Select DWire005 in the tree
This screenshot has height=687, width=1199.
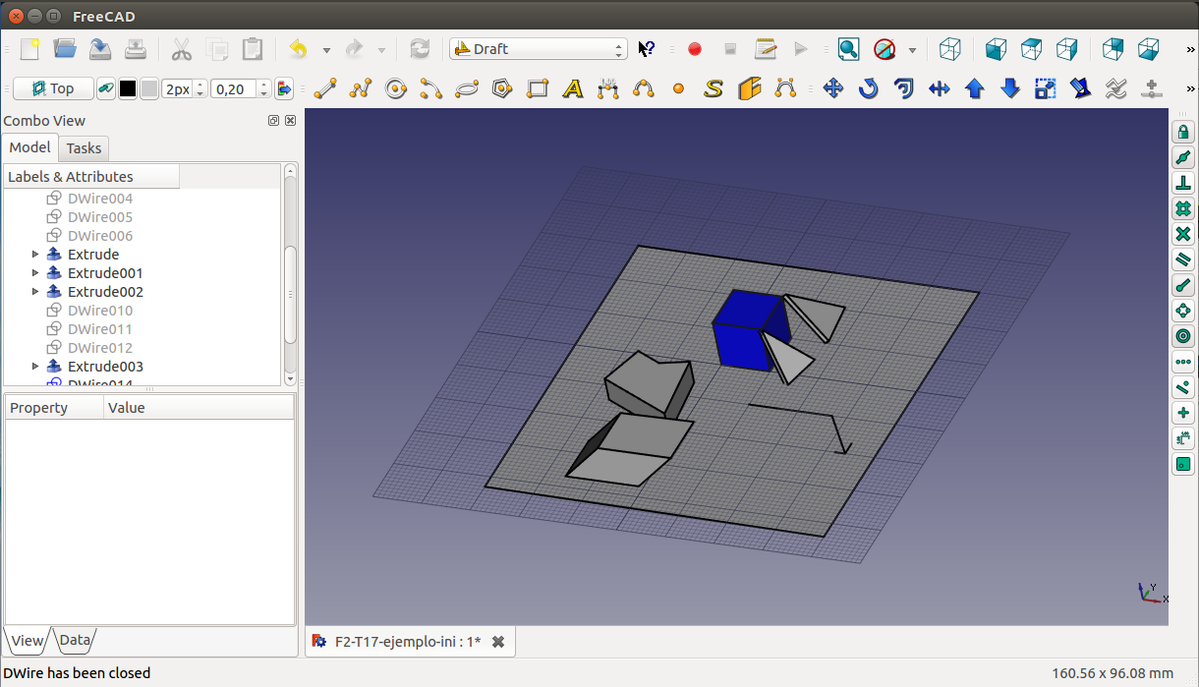(99, 217)
